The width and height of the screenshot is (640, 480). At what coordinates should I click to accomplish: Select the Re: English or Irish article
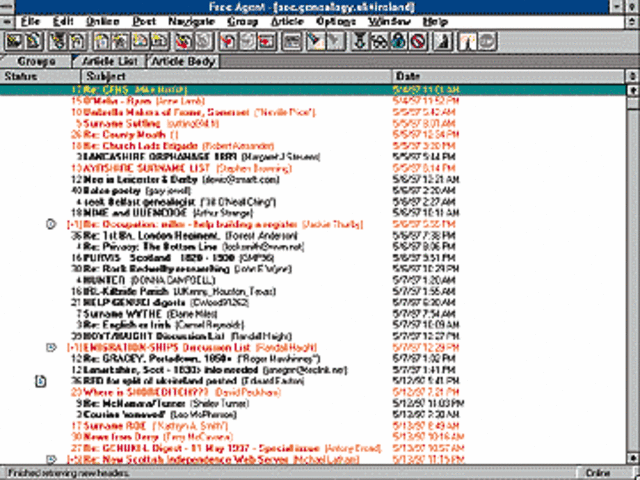tap(313, 325)
